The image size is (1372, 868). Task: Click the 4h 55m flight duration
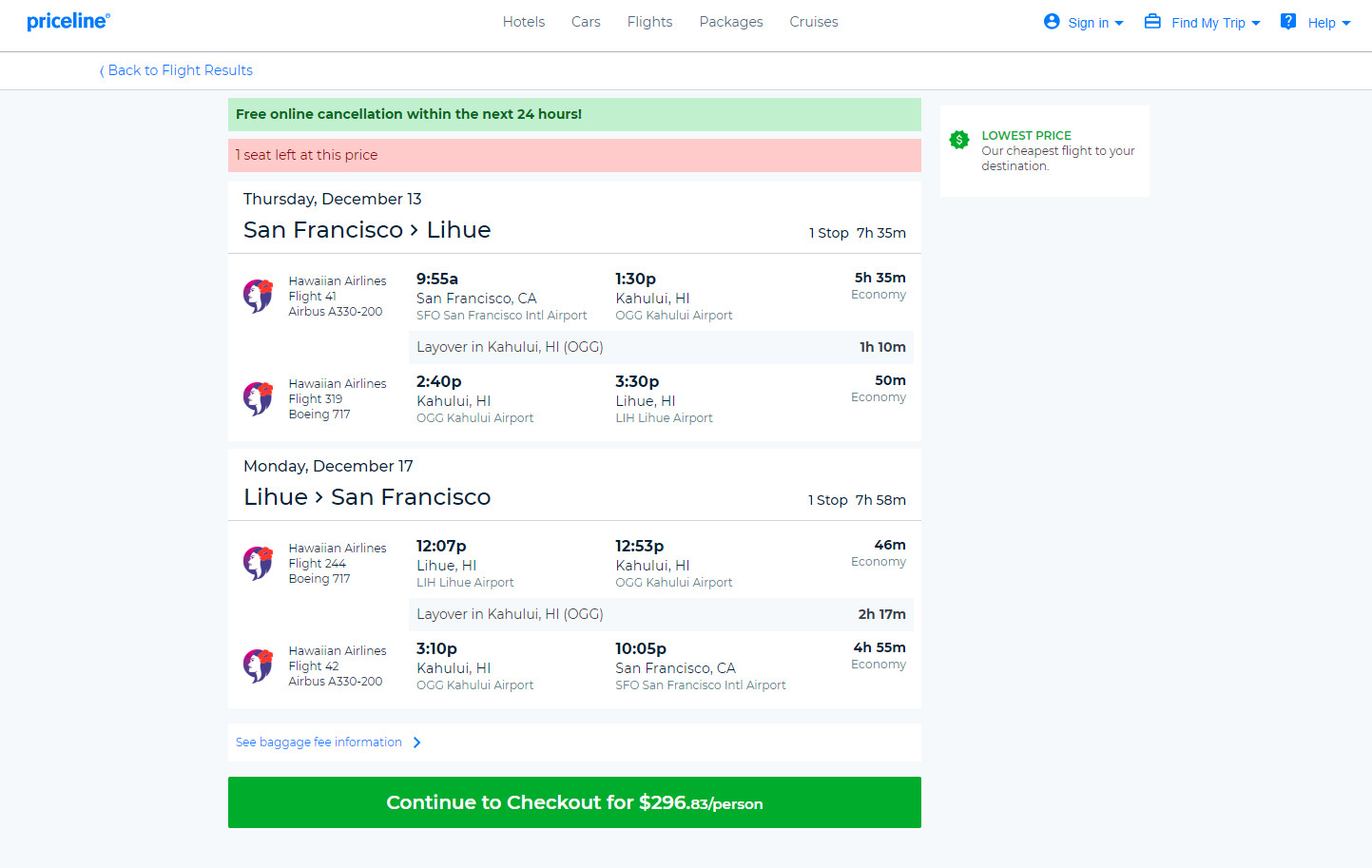[879, 647]
